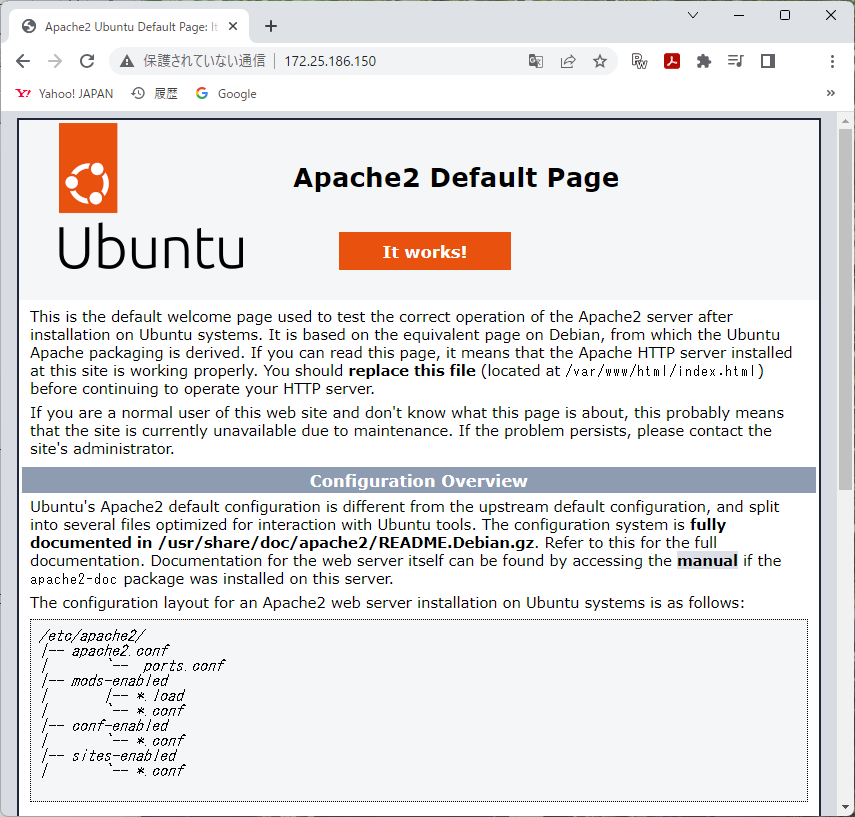The width and height of the screenshot is (855, 817).
Task: Go forward with the forward arrow
Action: coord(55,61)
